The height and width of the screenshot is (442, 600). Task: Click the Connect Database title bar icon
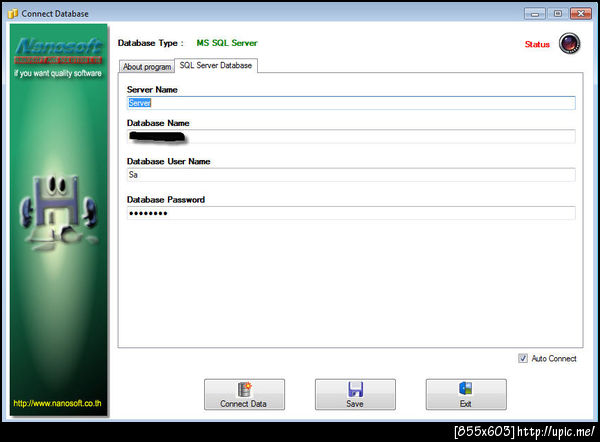pos(13,13)
